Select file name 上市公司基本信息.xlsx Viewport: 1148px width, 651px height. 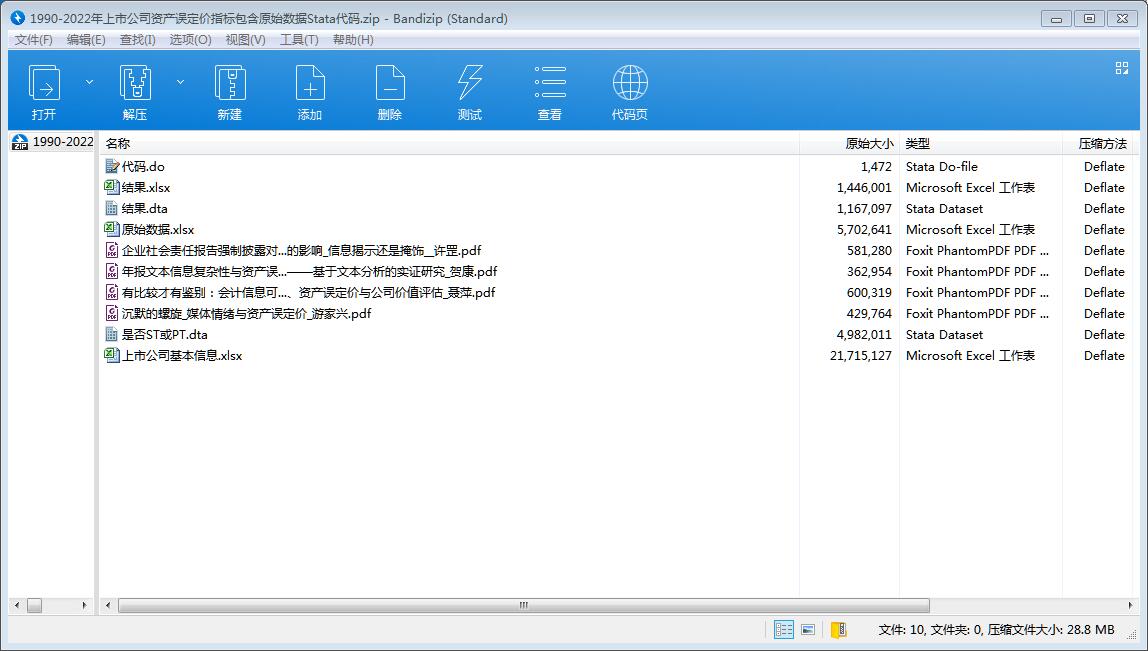[182, 356]
